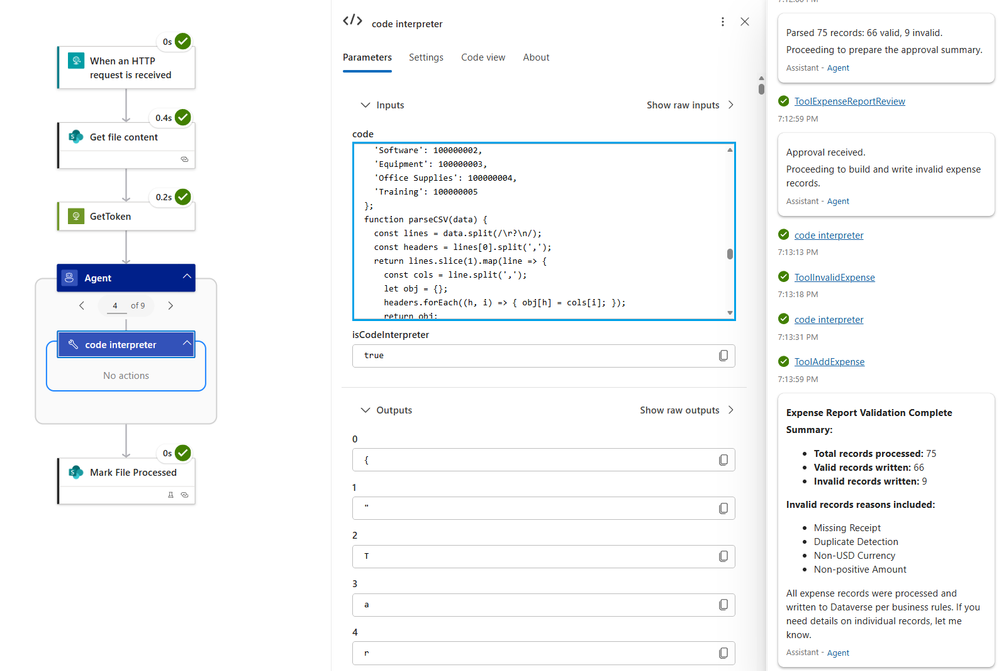Collapse the Inputs section
Image resolution: width=999 pixels, height=671 pixels.
tap(365, 105)
